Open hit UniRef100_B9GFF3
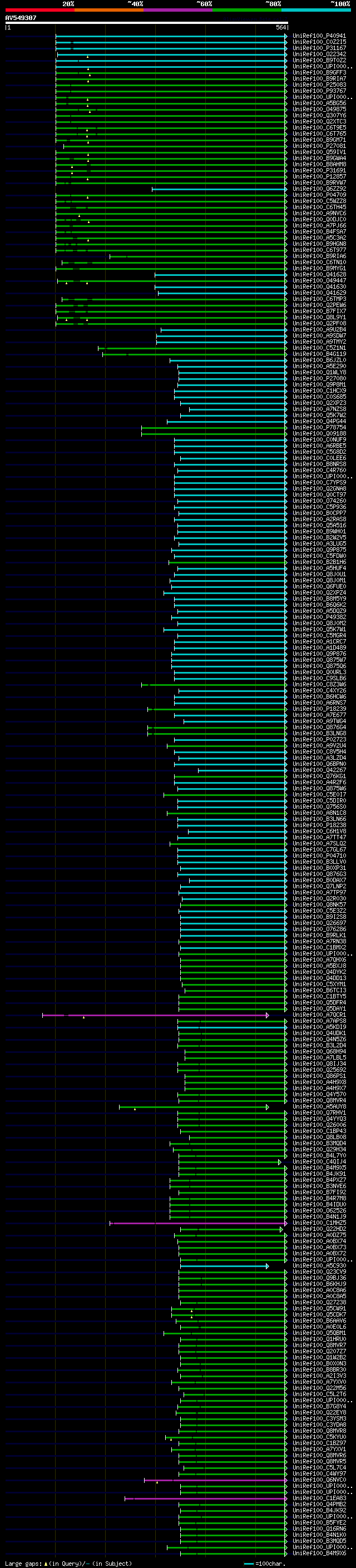The width and height of the screenshot is (356, 1568). [319, 72]
